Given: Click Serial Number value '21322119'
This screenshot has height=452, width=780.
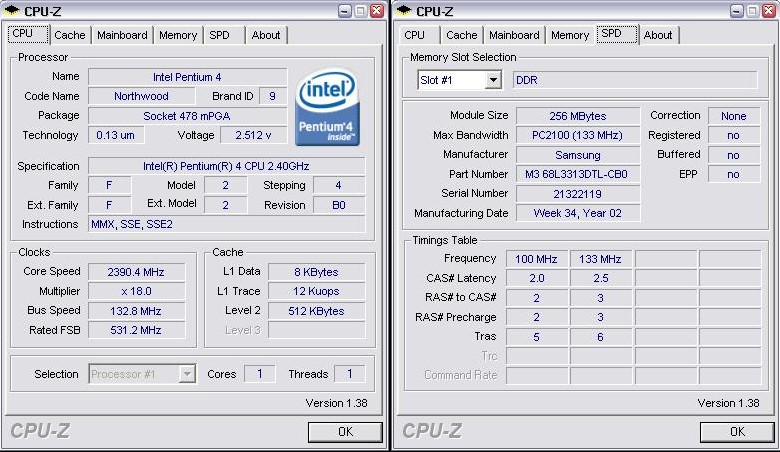Looking at the screenshot, I should pos(578,193).
